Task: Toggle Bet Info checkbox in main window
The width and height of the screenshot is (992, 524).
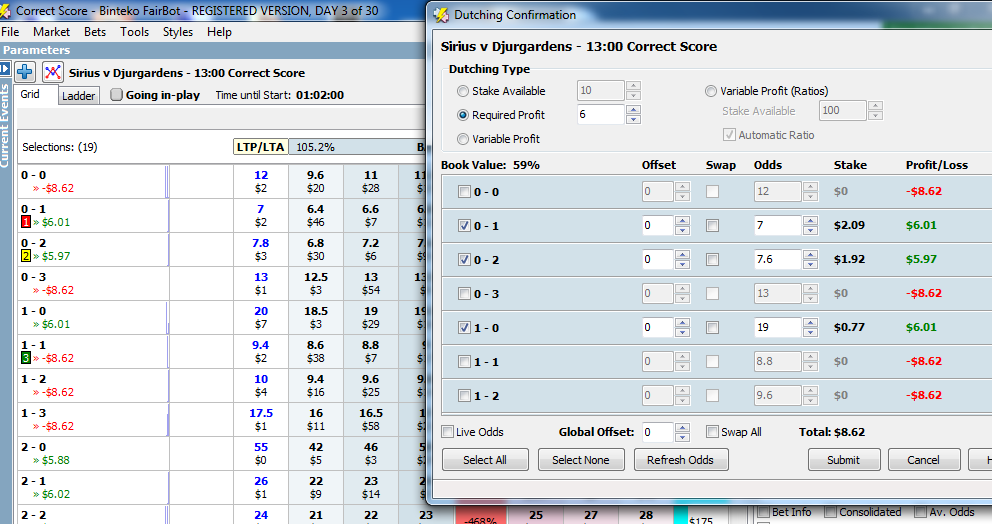Action: (764, 512)
